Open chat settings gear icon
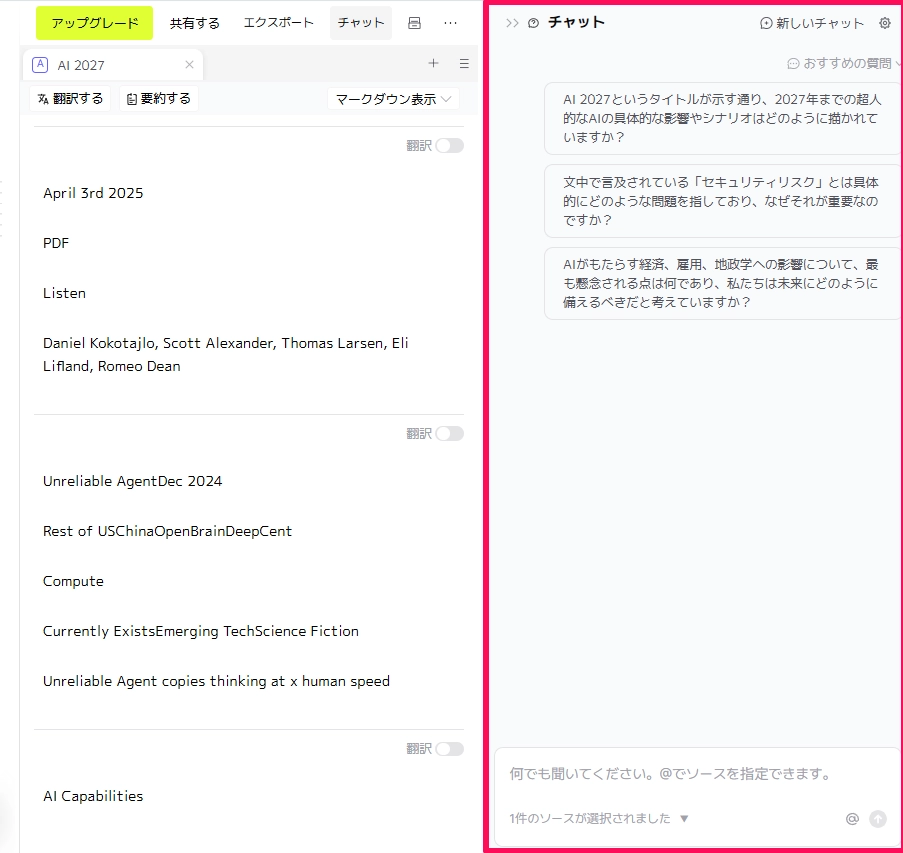This screenshot has height=853, width=903. [884, 23]
